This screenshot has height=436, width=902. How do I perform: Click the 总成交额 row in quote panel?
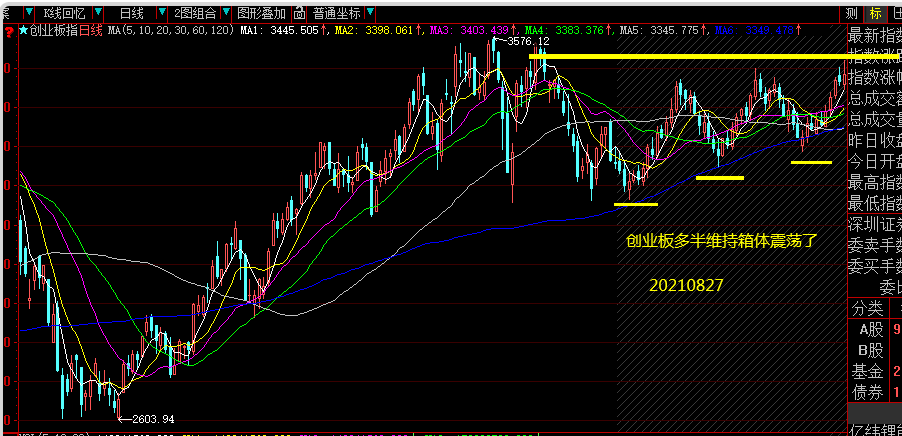click(874, 99)
